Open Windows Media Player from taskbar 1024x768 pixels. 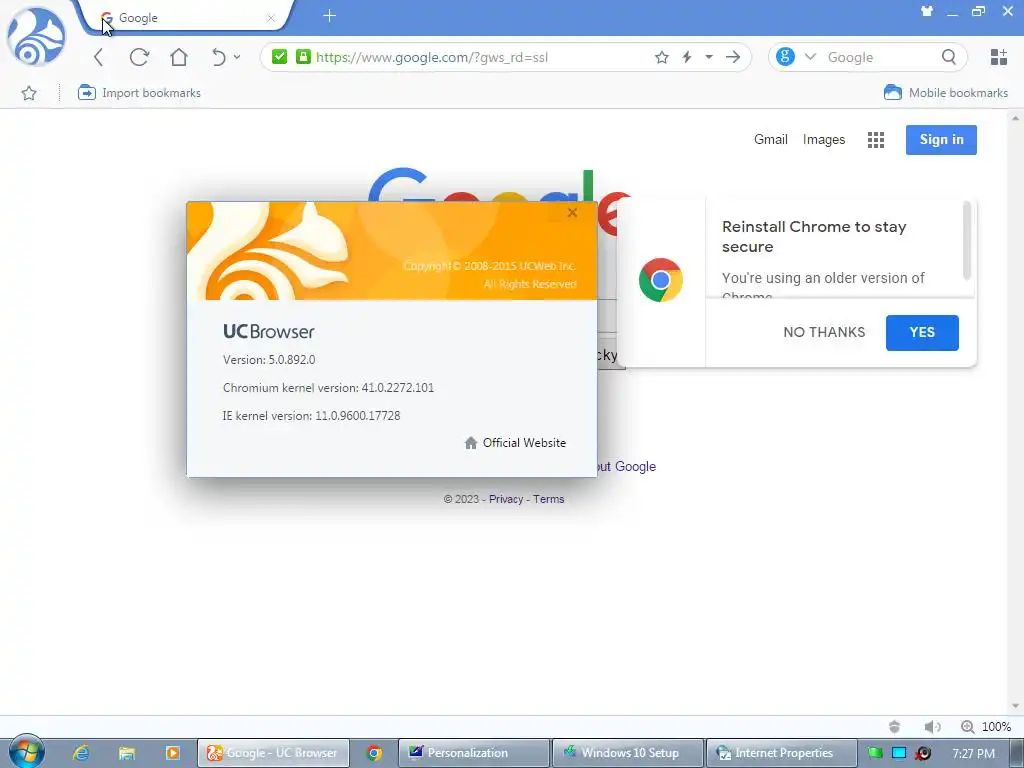coord(172,753)
